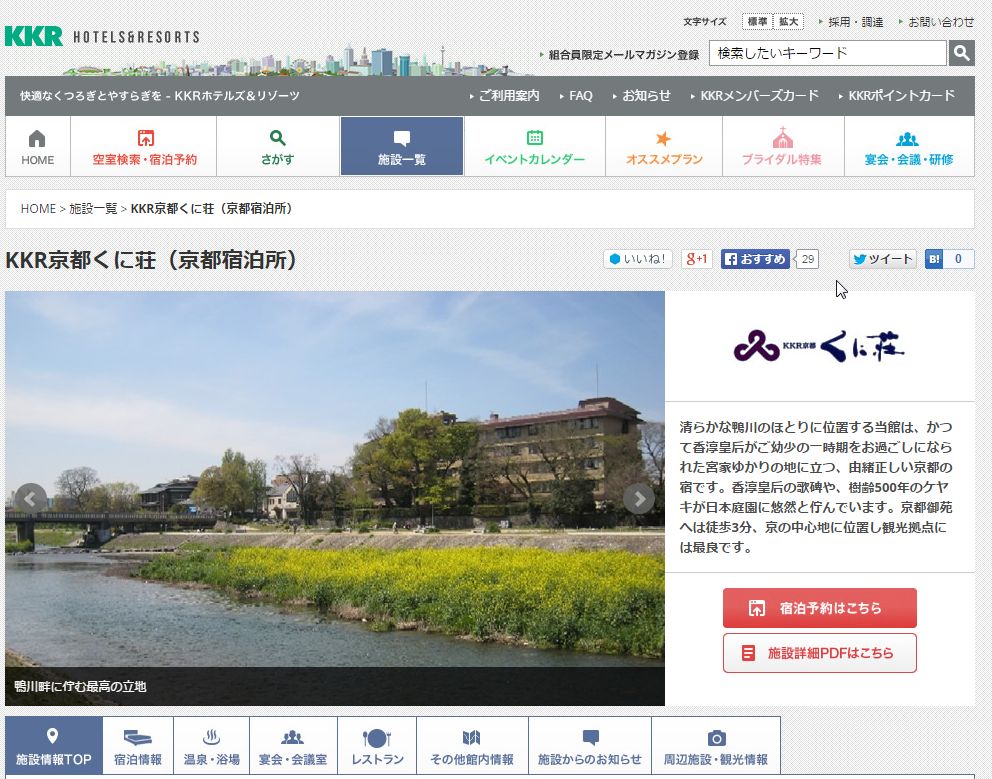The image size is (992, 779).
Task: Select その他館内情報 tab
Action: (472, 746)
